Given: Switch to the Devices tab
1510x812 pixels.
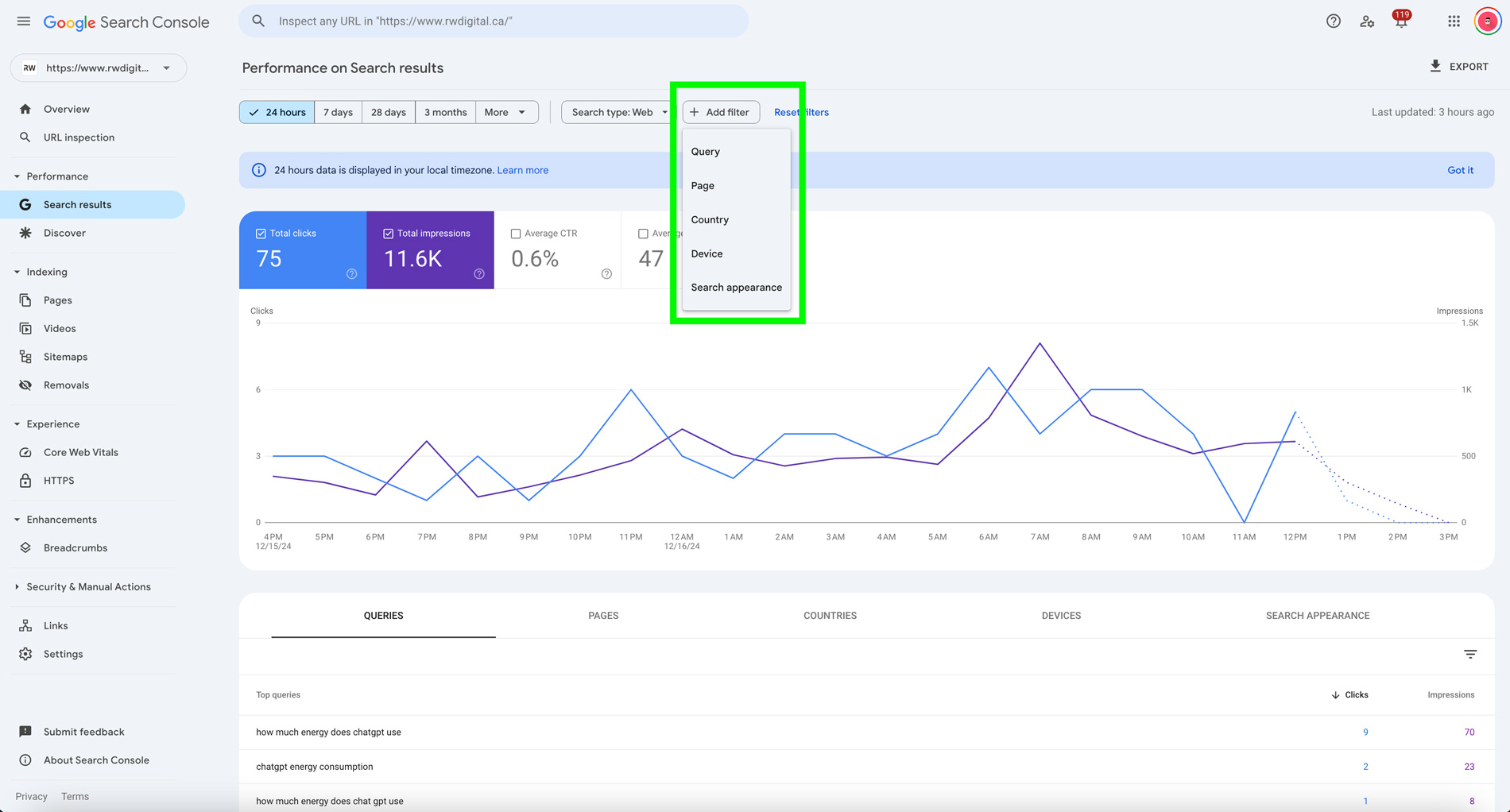Looking at the screenshot, I should 1061,616.
